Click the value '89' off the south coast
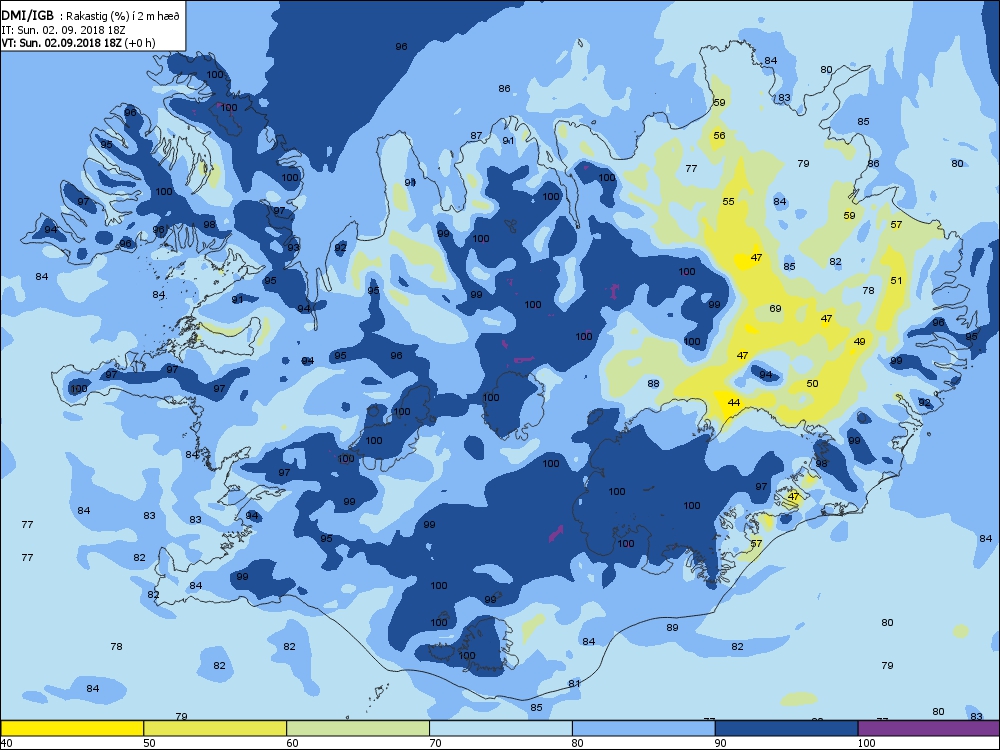The height and width of the screenshot is (750, 1000). 672,628
